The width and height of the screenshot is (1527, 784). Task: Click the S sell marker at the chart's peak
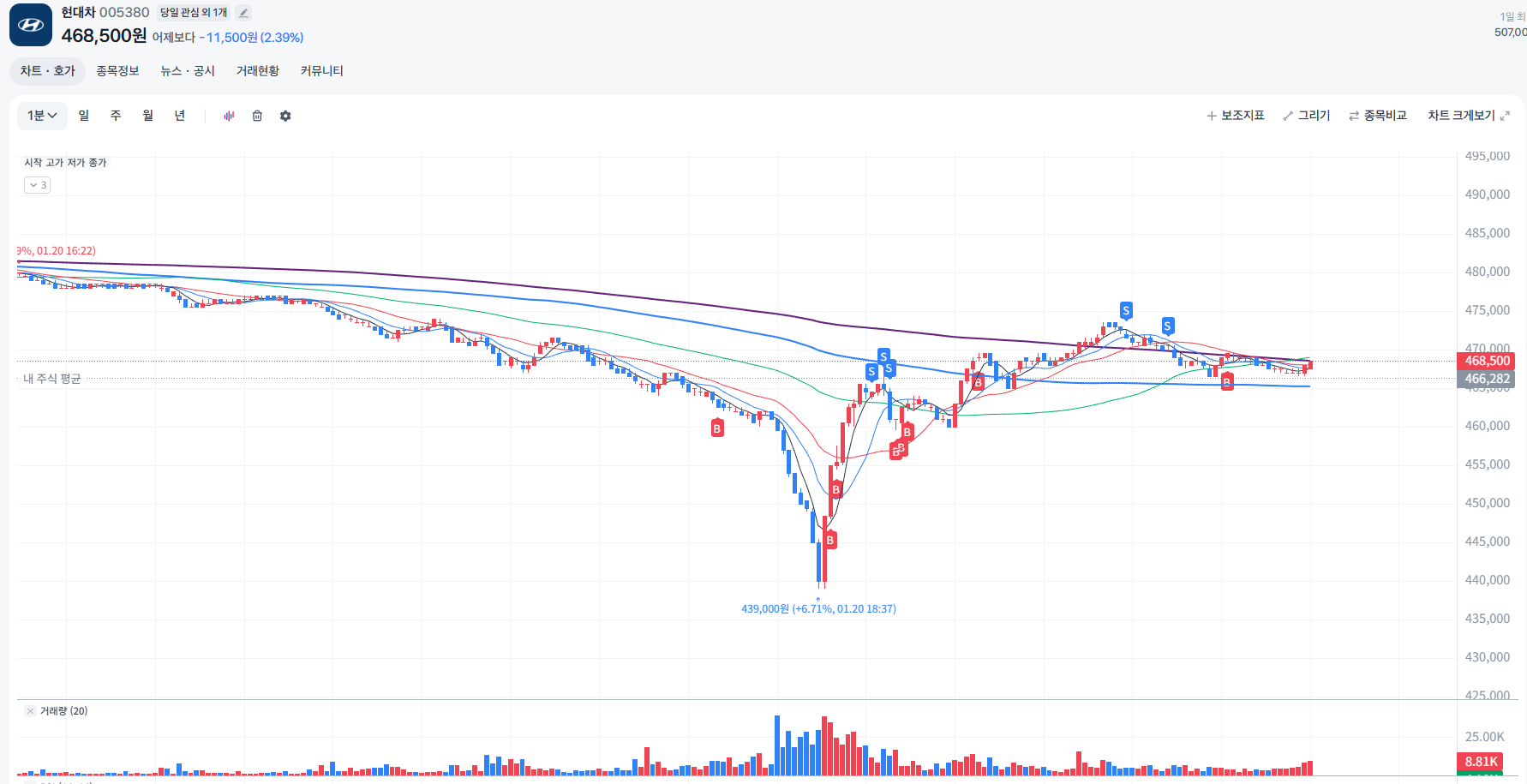coord(1126,310)
